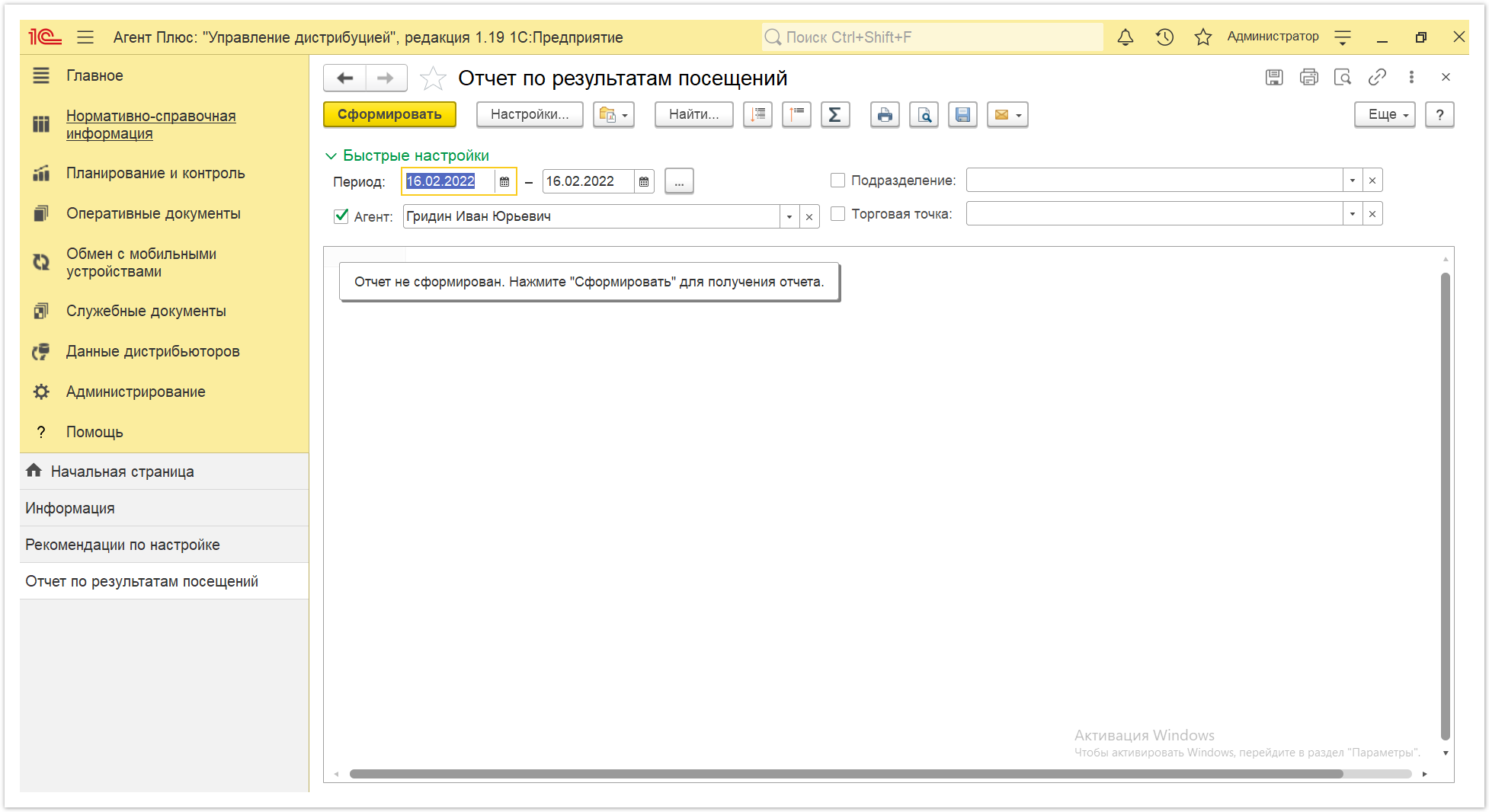
Task: Click the top-right printer icon
Action: tap(1309, 77)
